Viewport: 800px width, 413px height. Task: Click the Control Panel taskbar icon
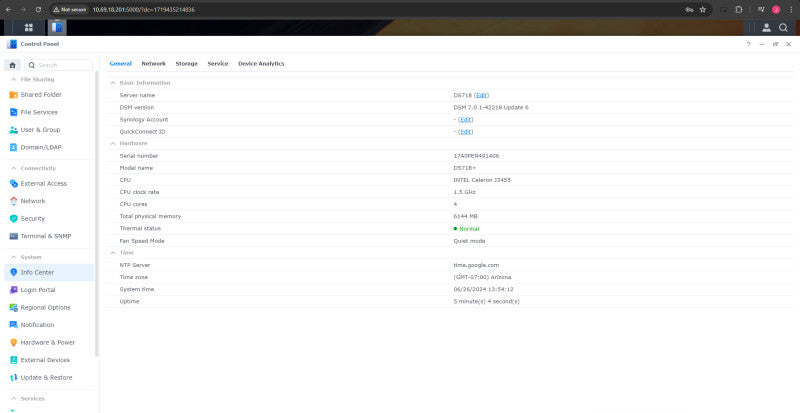(57, 28)
